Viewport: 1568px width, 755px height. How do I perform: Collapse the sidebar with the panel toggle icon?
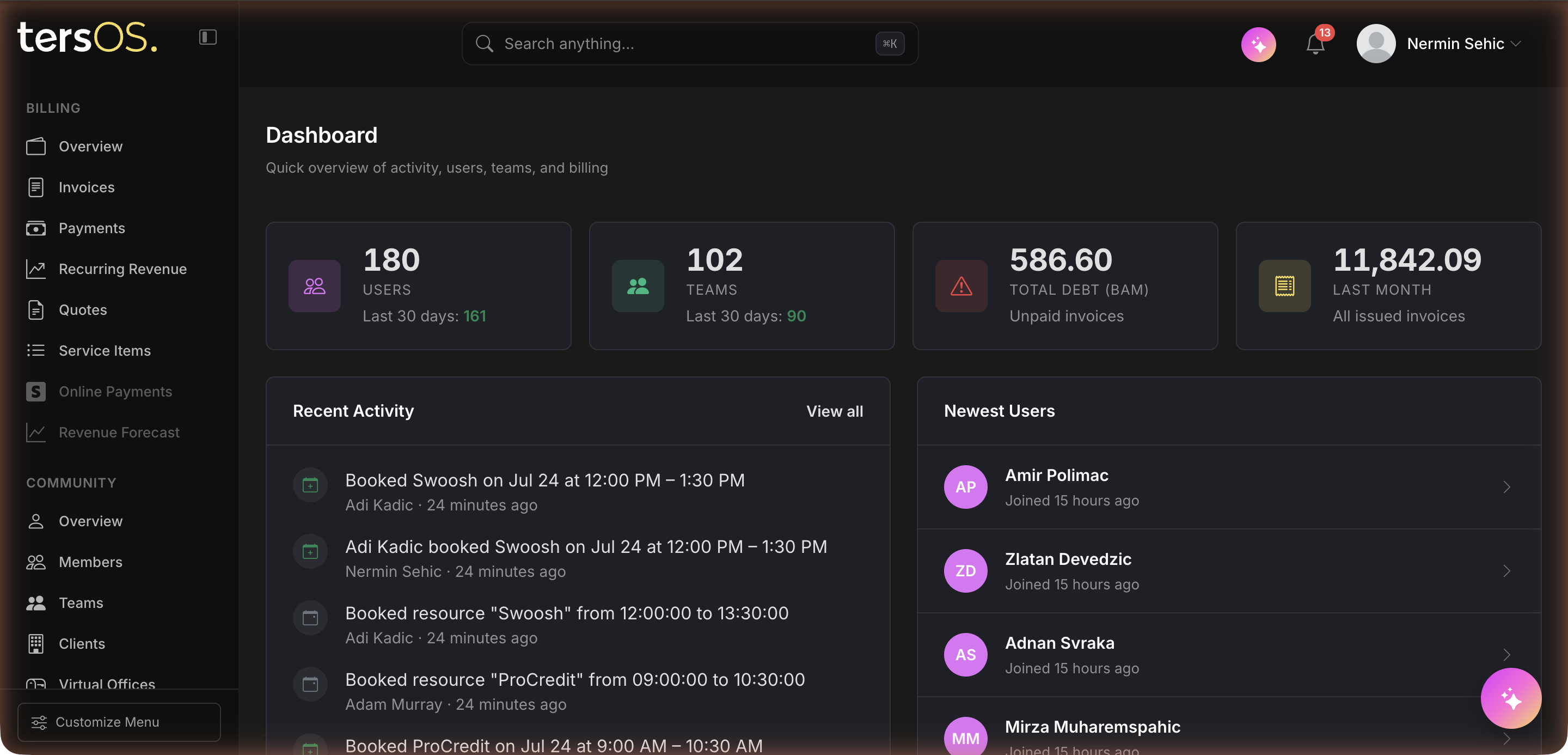coord(207,37)
